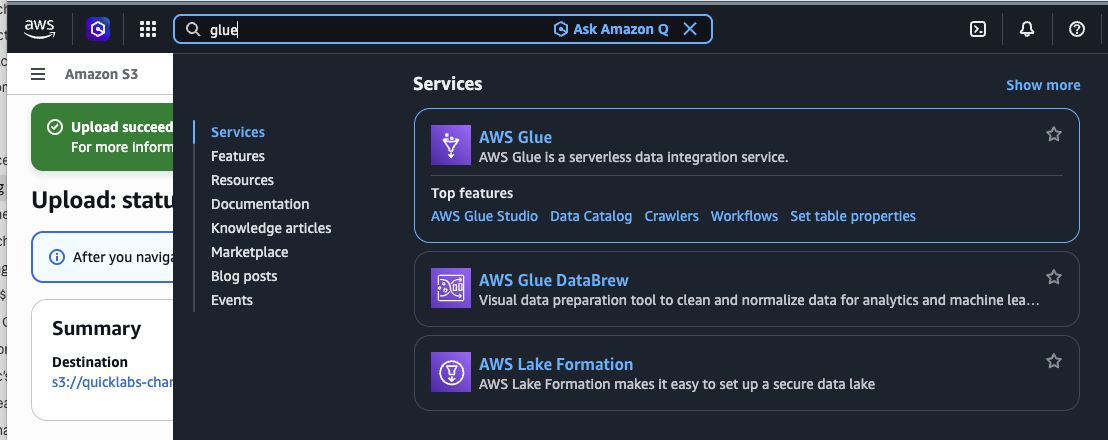
Task: Favorite AWS Lake Formation with the star
Action: point(1054,362)
